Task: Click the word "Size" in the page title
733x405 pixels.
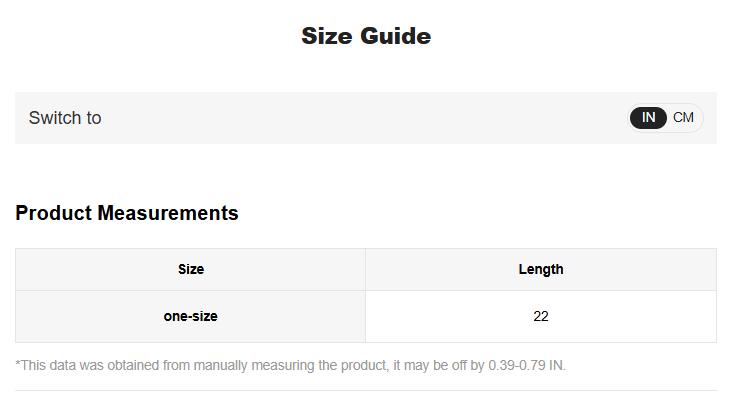Action: click(327, 36)
